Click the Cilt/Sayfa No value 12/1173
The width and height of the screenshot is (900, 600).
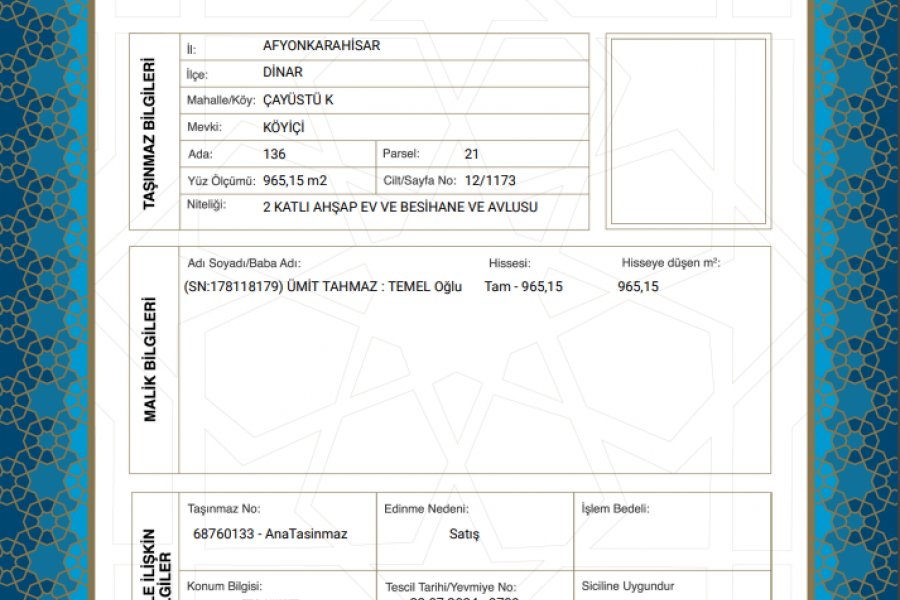tap(490, 180)
